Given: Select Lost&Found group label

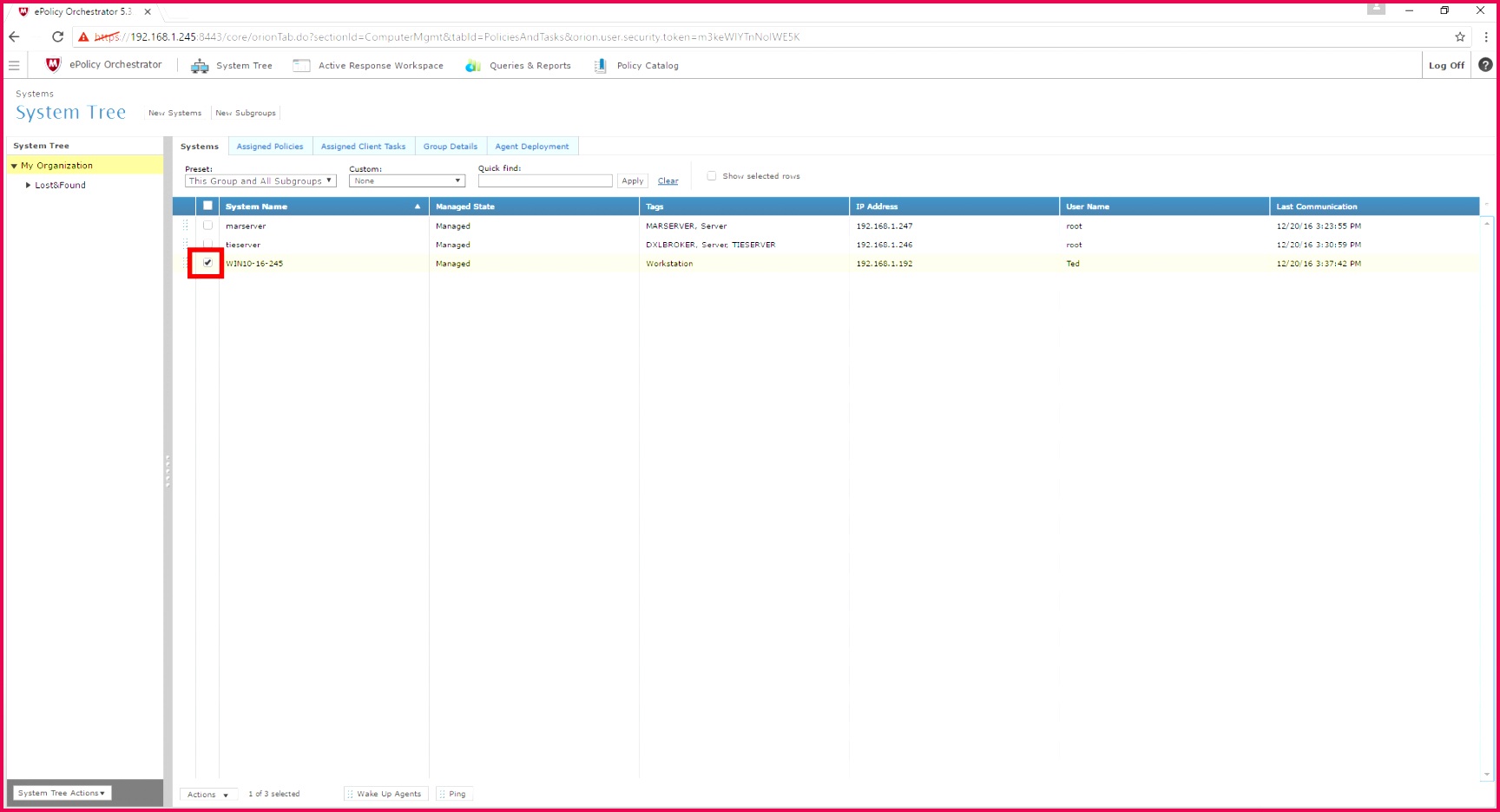Looking at the screenshot, I should coord(60,185).
